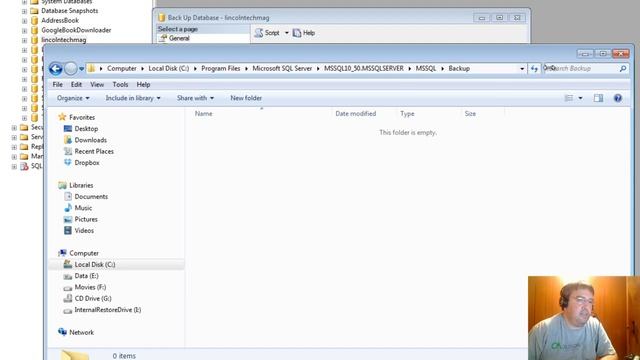The image size is (640, 360).
Task: Select Local Disk (C:) in breadcrumb
Action: [169, 69]
